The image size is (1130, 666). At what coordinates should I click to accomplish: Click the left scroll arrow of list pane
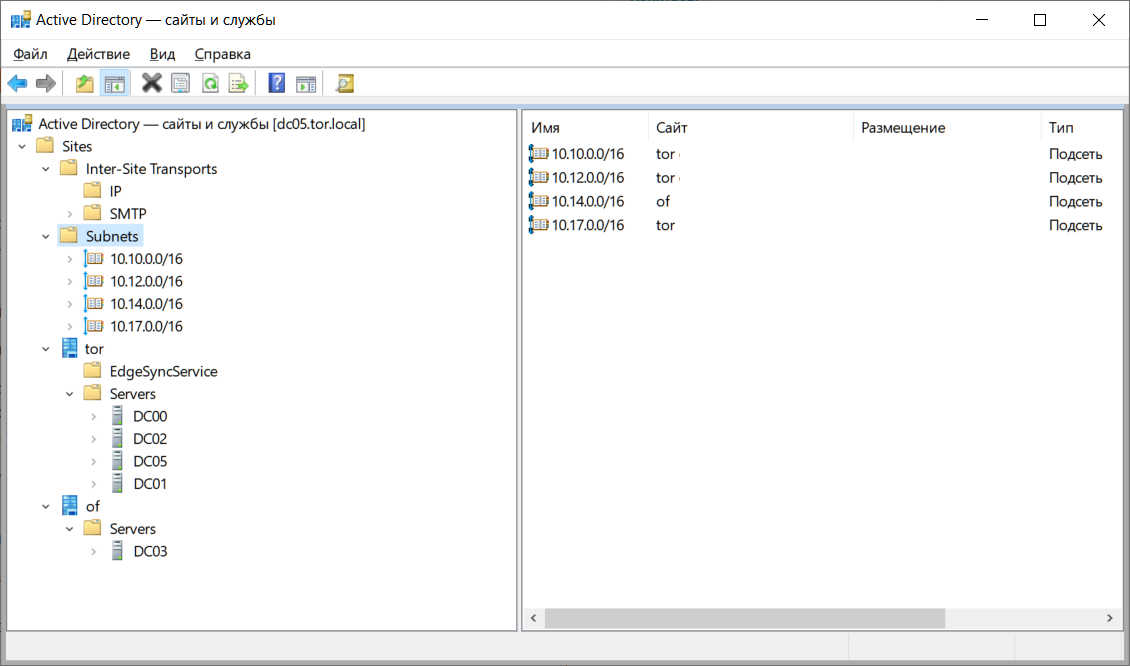534,618
